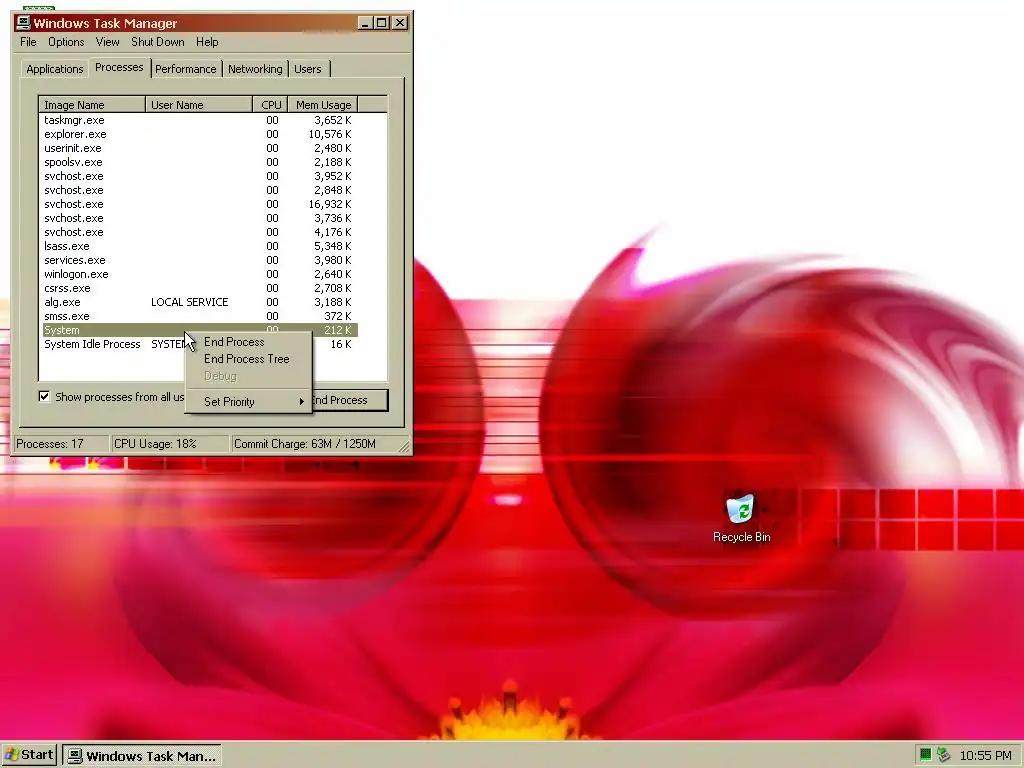Open the Help menu
This screenshot has height=768, width=1024.
coord(207,42)
